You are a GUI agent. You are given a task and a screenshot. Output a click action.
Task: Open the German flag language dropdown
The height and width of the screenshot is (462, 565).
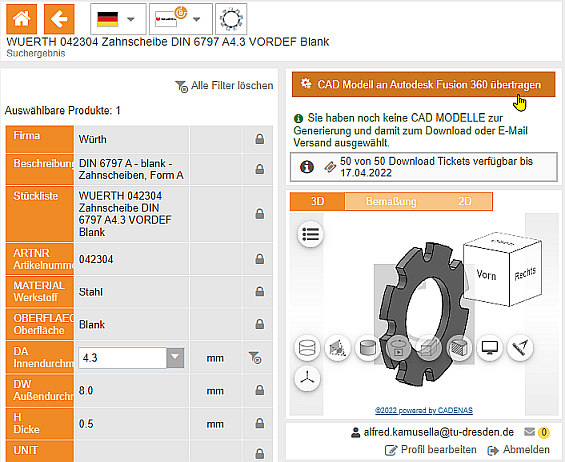(118, 19)
